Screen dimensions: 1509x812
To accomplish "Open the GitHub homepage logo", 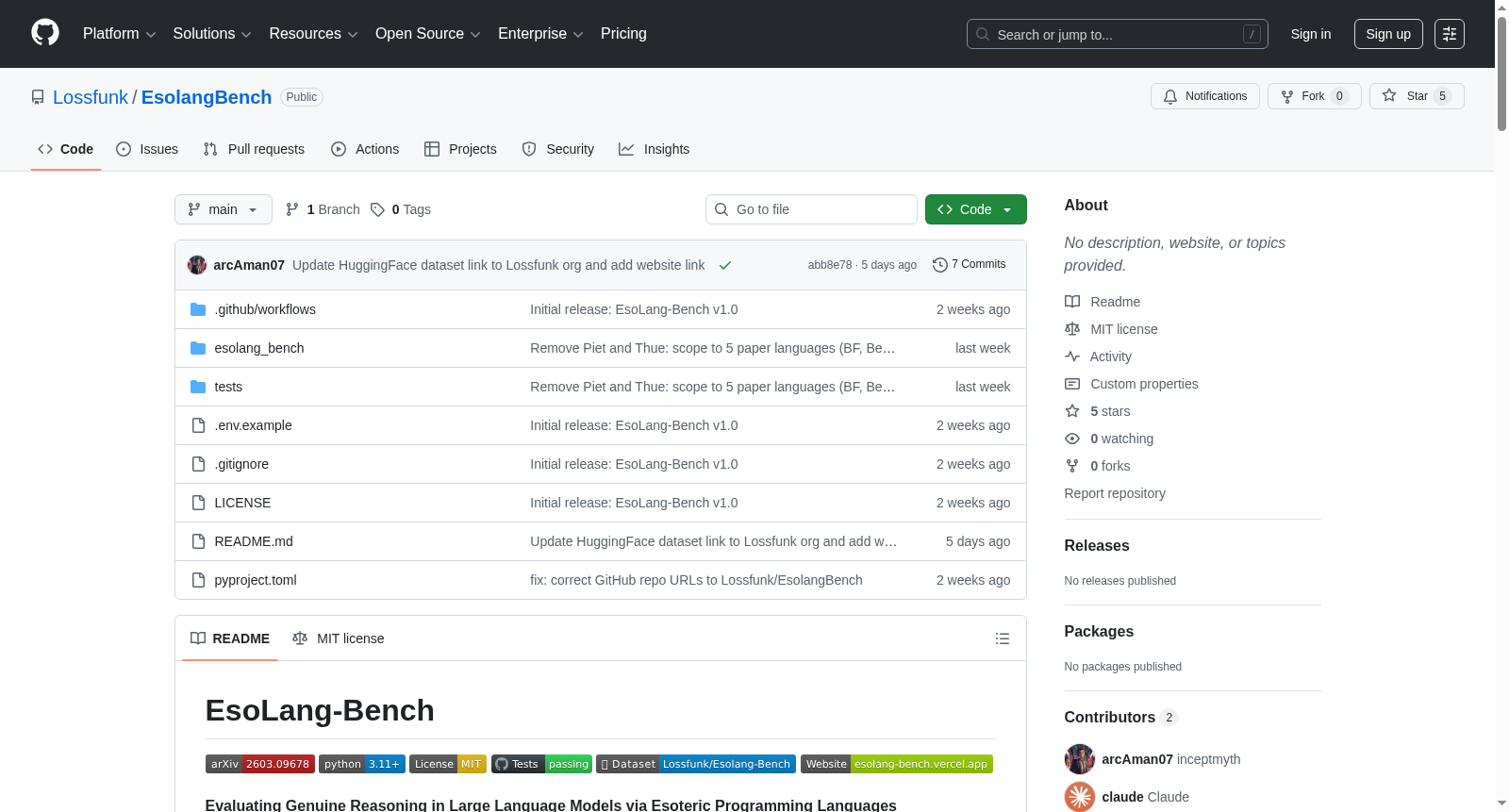I will pyautogui.click(x=45, y=33).
